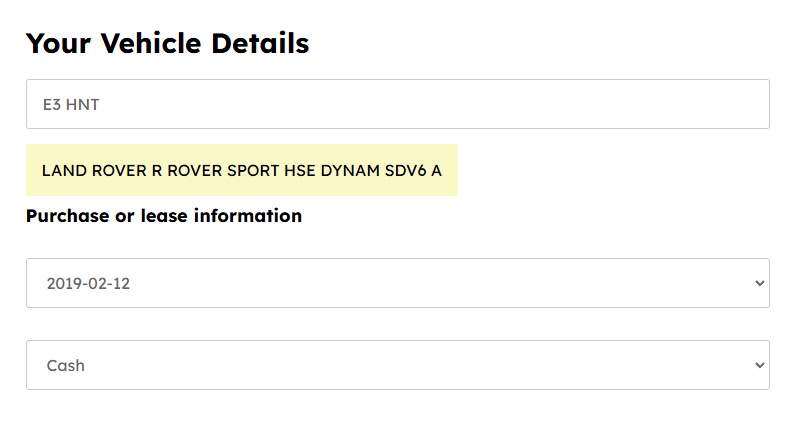Click the chevron arrow on Cash dropdown
Viewport: 794px width, 434px height.
pos(757,365)
